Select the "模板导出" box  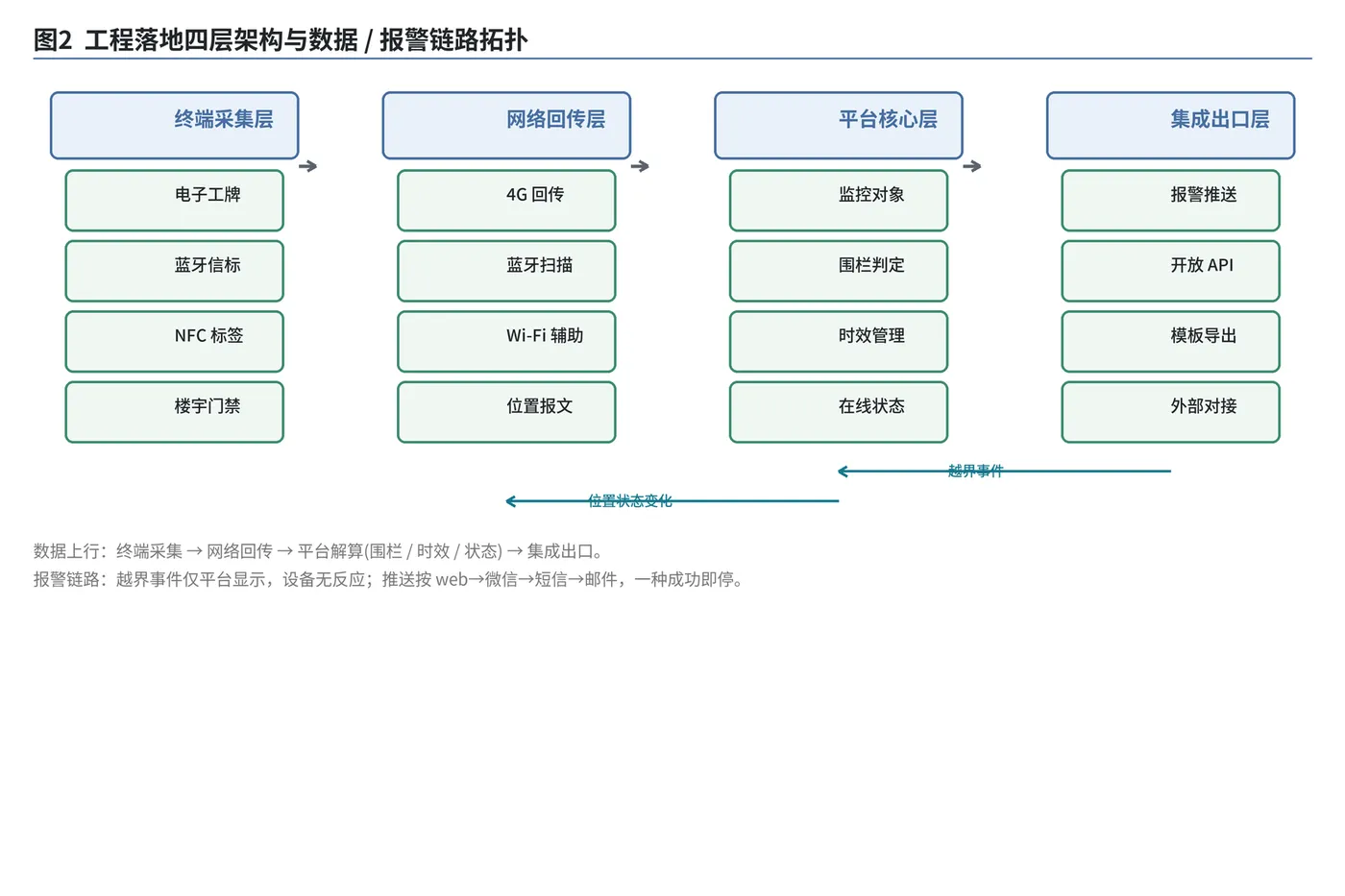click(x=1171, y=342)
